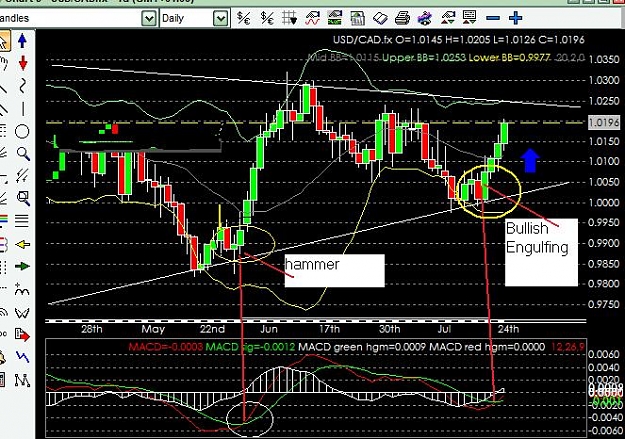The image size is (625, 439).
Task: Click the chart up-down arrows icon
Action: [448, 18]
